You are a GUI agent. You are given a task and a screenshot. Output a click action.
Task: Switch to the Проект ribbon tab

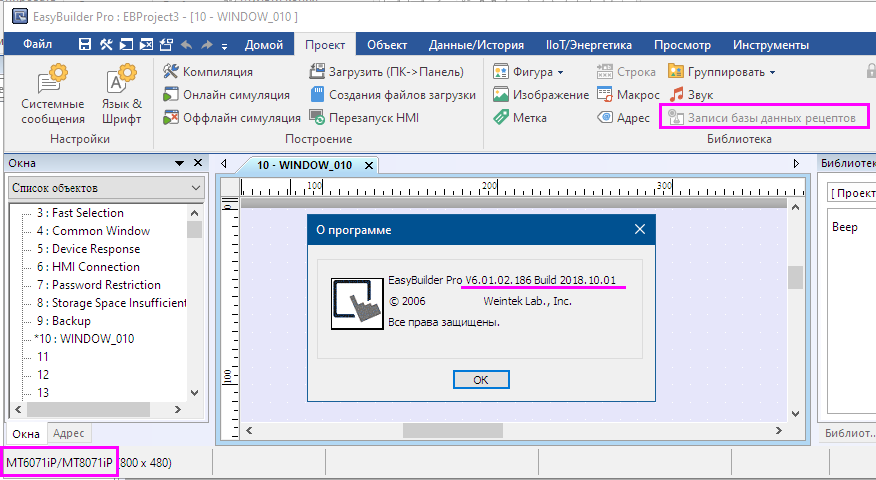click(325, 45)
